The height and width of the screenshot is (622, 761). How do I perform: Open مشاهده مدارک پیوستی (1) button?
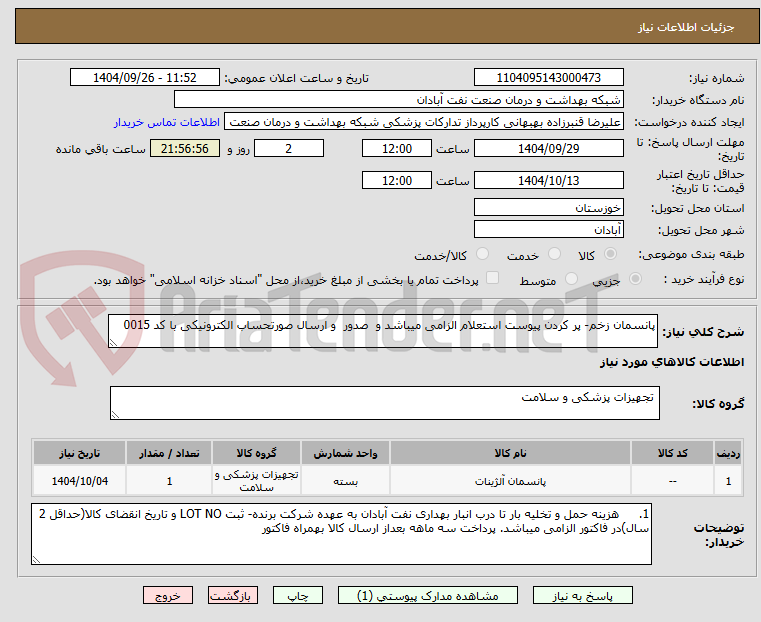(428, 595)
